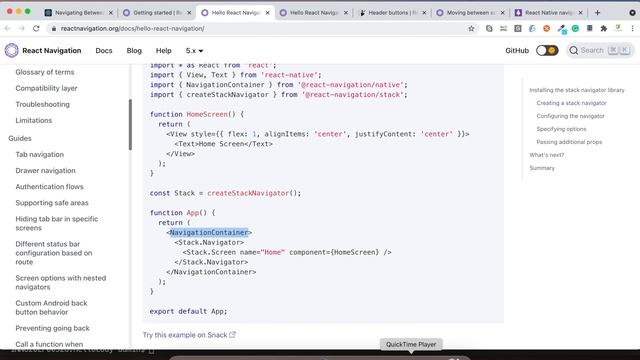Viewport: 640px width, 360px height.
Task: Open Screen options with nested navigators
Action: (61, 282)
